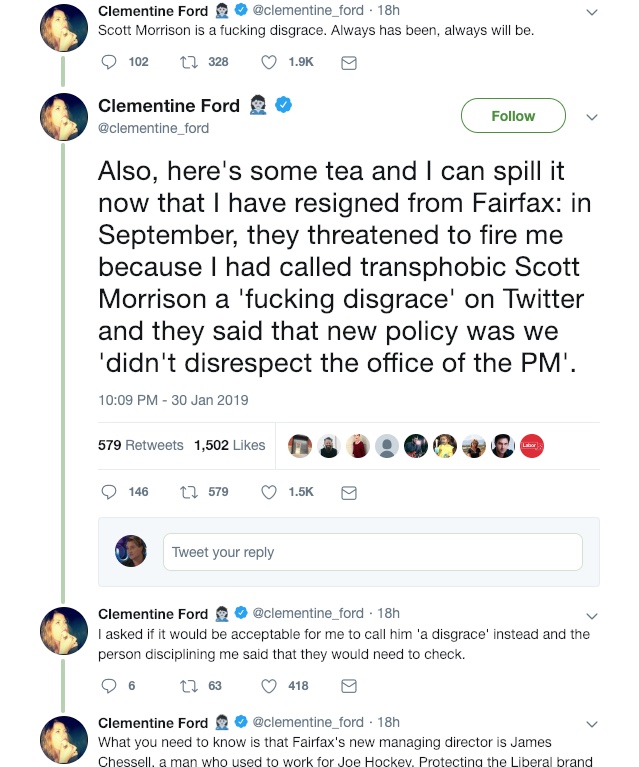Image resolution: width=639 pixels, height=767 pixels.
Task: Click the 'Tweet your reply' field
Action: click(372, 552)
